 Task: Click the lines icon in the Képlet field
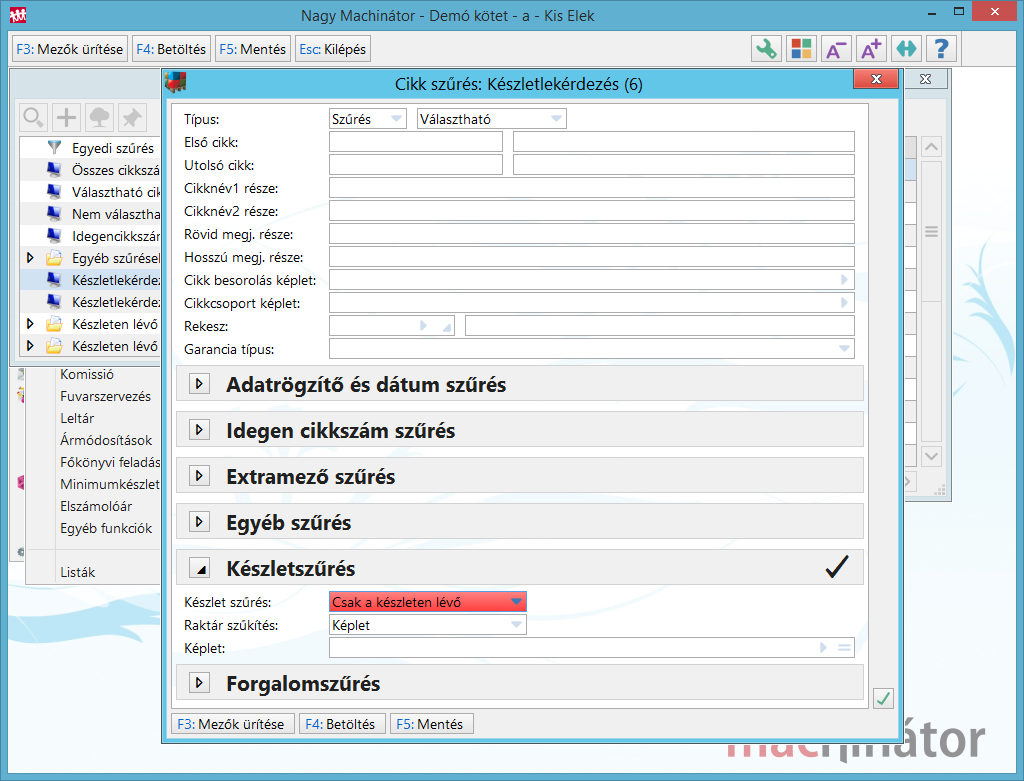click(844, 648)
